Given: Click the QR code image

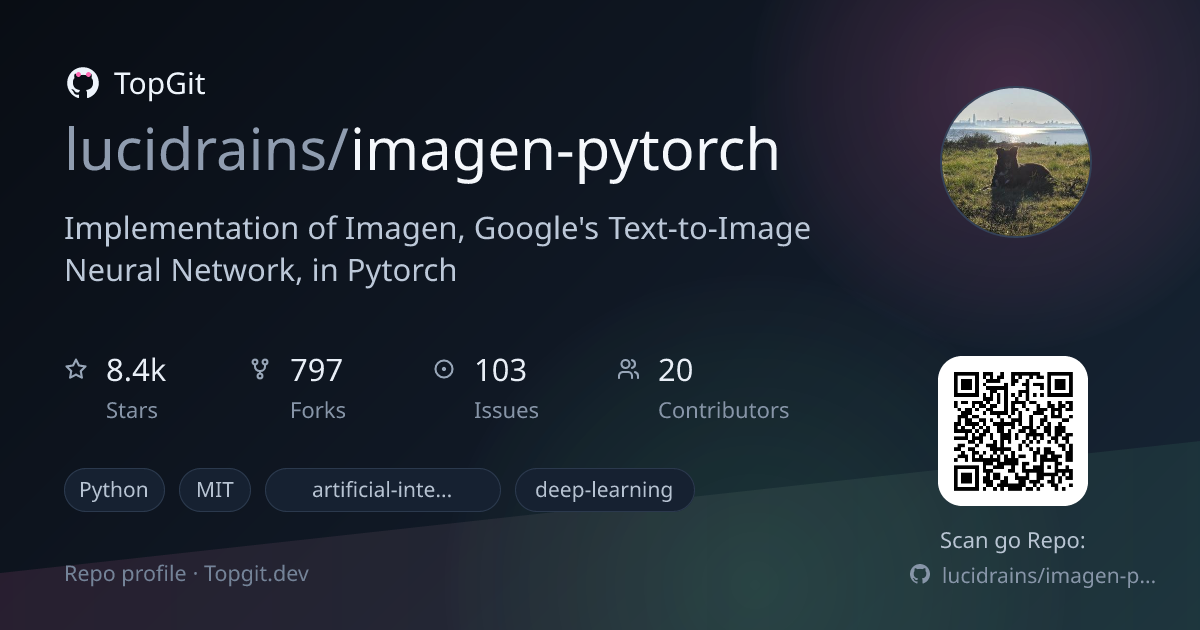Looking at the screenshot, I should point(1013,431).
